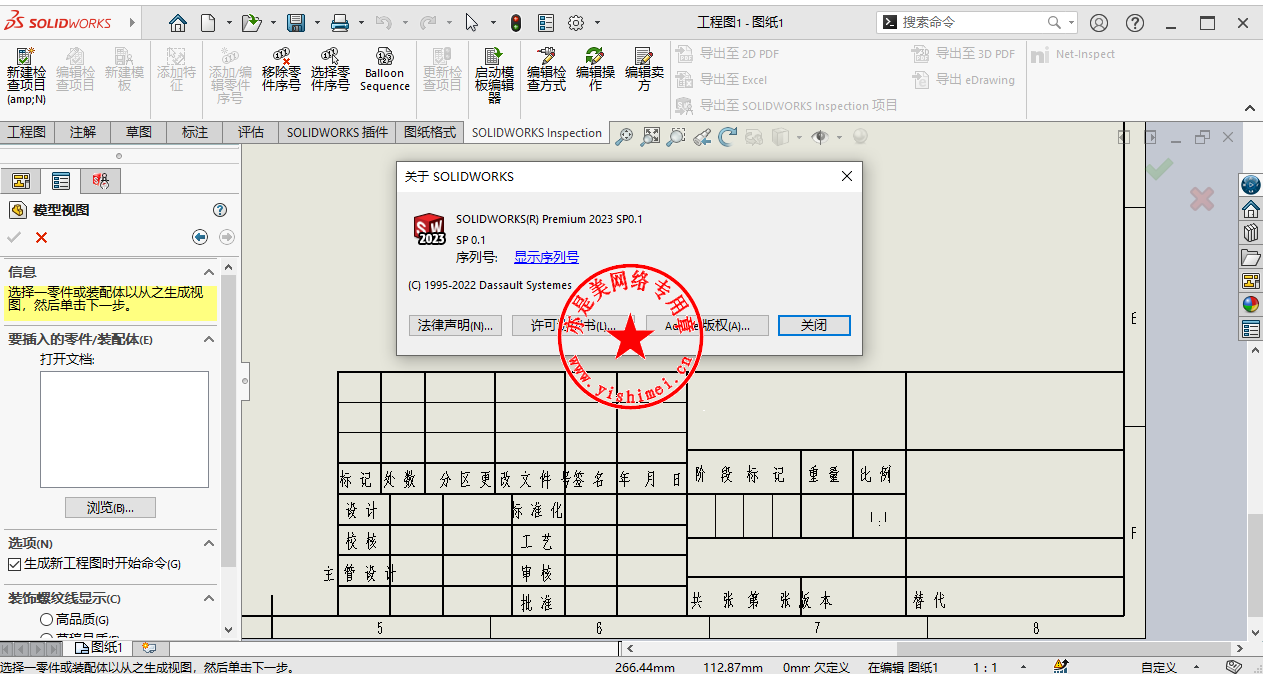Add a new sheet with tab icon

pos(149,648)
